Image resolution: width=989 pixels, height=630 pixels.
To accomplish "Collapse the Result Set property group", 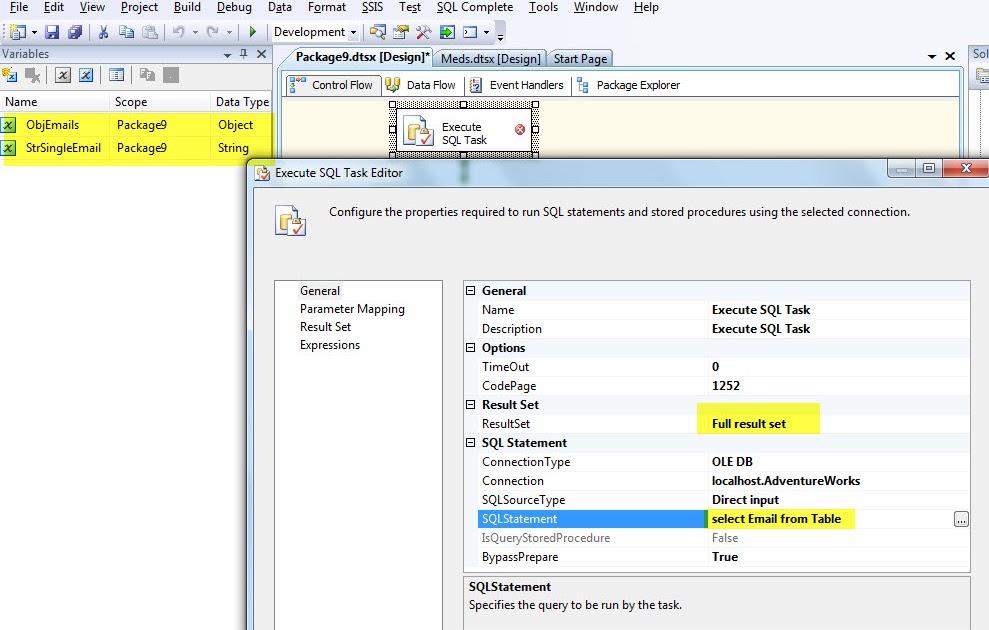I will [469, 404].
